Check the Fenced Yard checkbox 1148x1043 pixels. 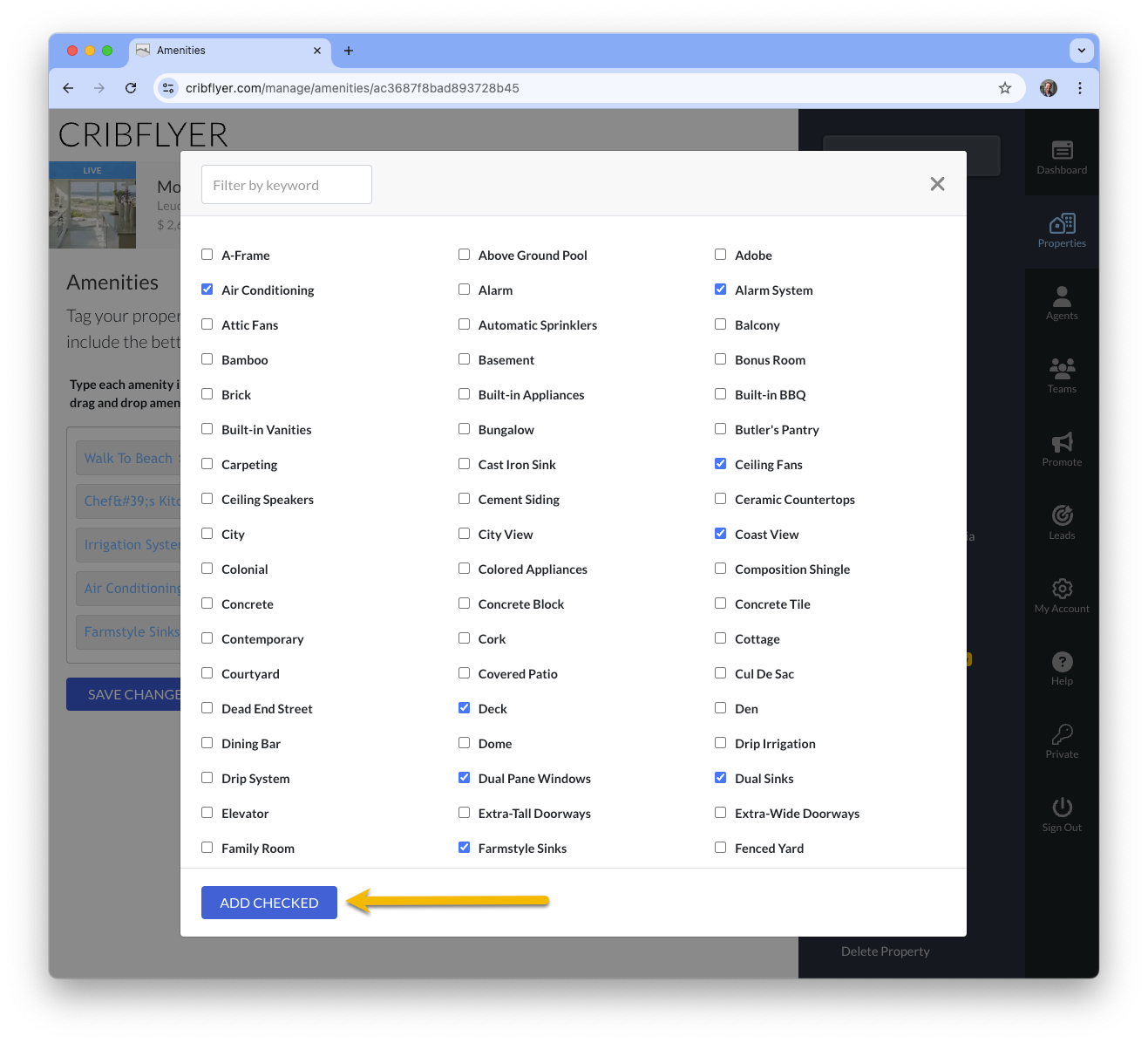[721, 848]
